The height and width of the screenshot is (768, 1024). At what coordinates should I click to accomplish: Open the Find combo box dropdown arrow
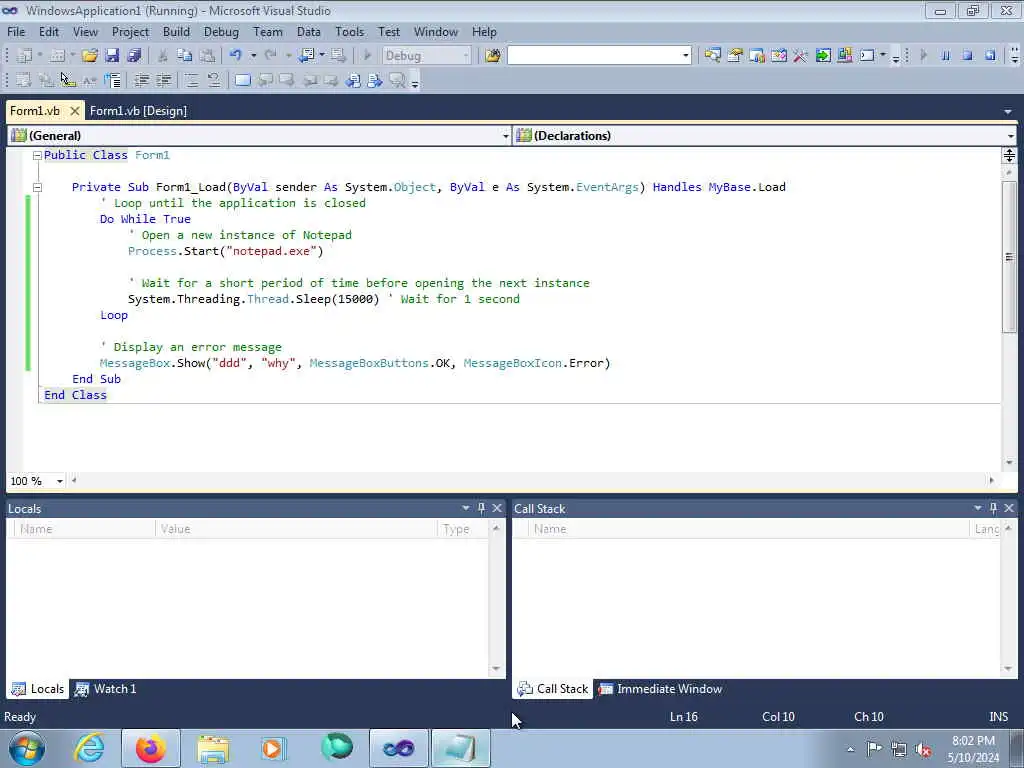tap(686, 56)
